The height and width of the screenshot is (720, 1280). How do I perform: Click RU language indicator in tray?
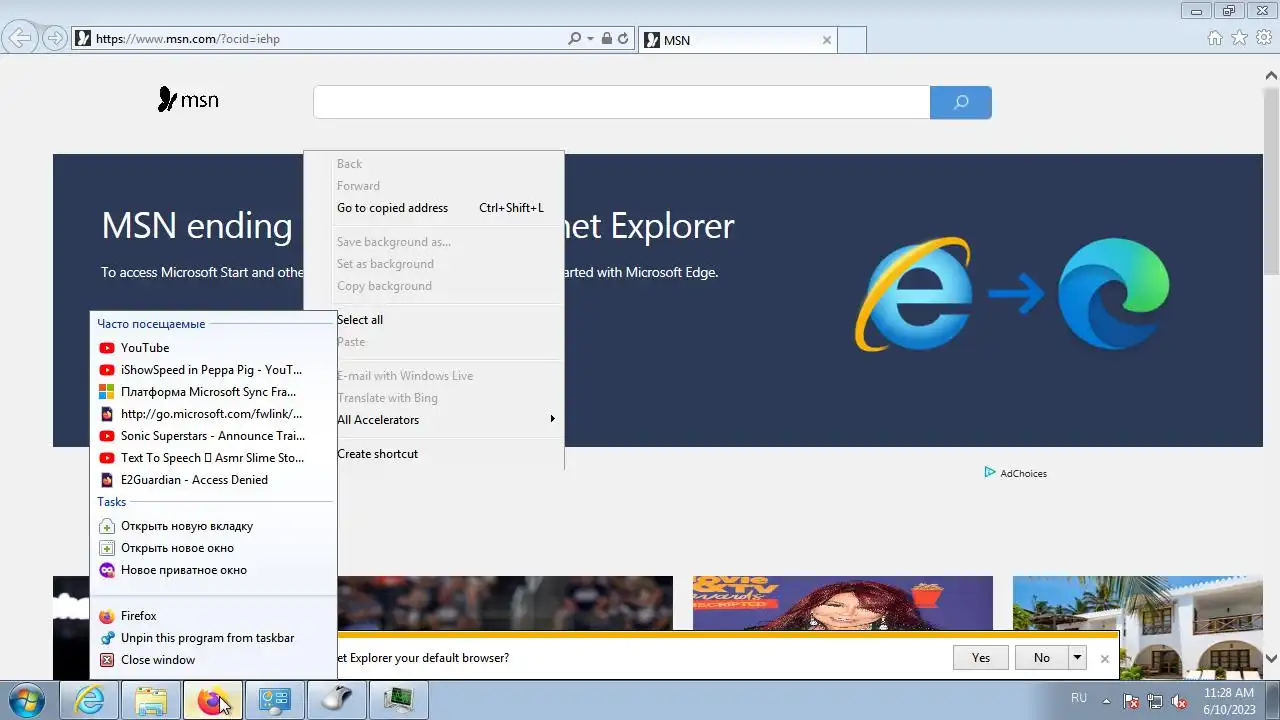click(x=1079, y=698)
